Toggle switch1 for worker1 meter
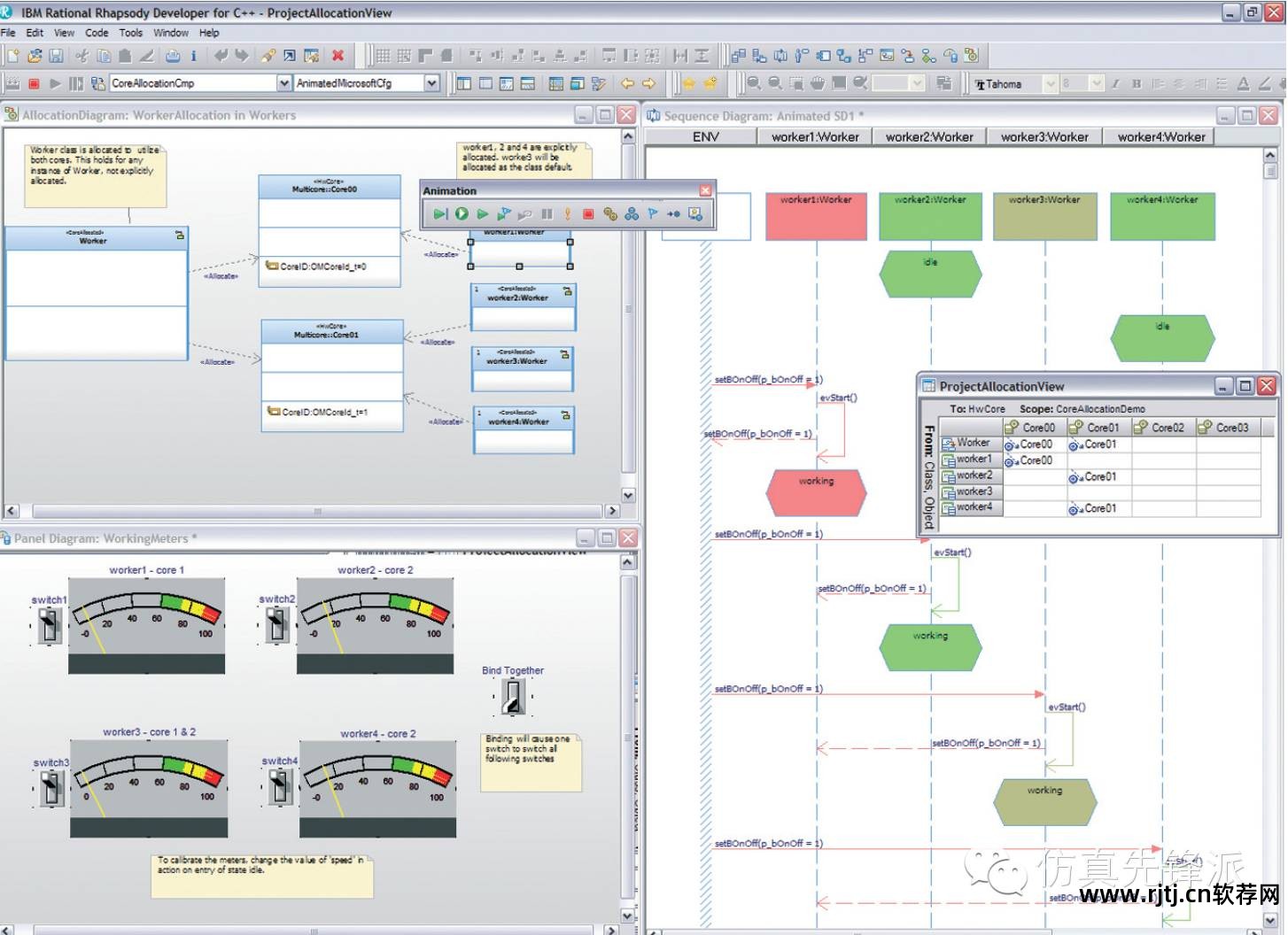1288x935 pixels. (50, 627)
